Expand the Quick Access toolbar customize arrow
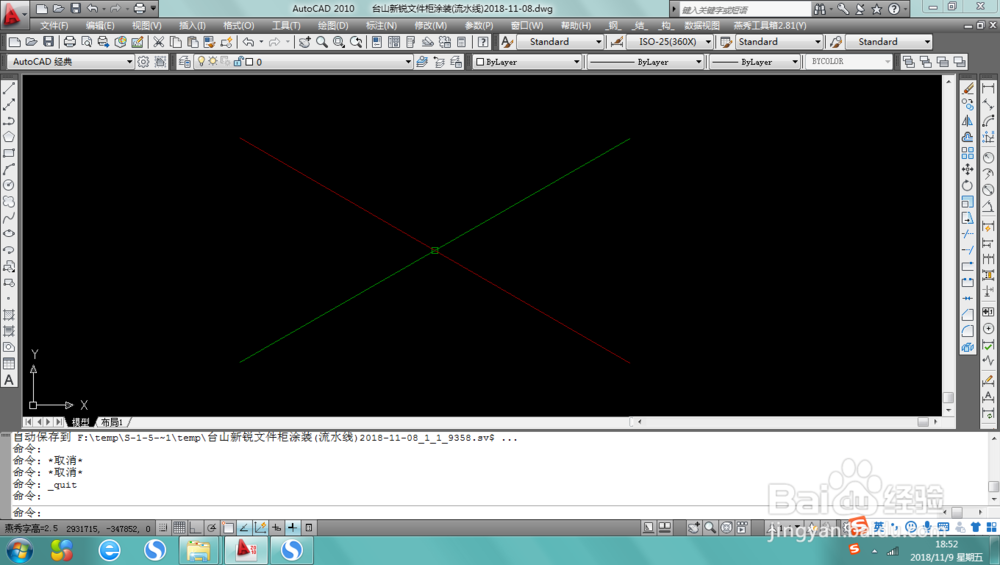This screenshot has height=565, width=1000. pos(153,8)
